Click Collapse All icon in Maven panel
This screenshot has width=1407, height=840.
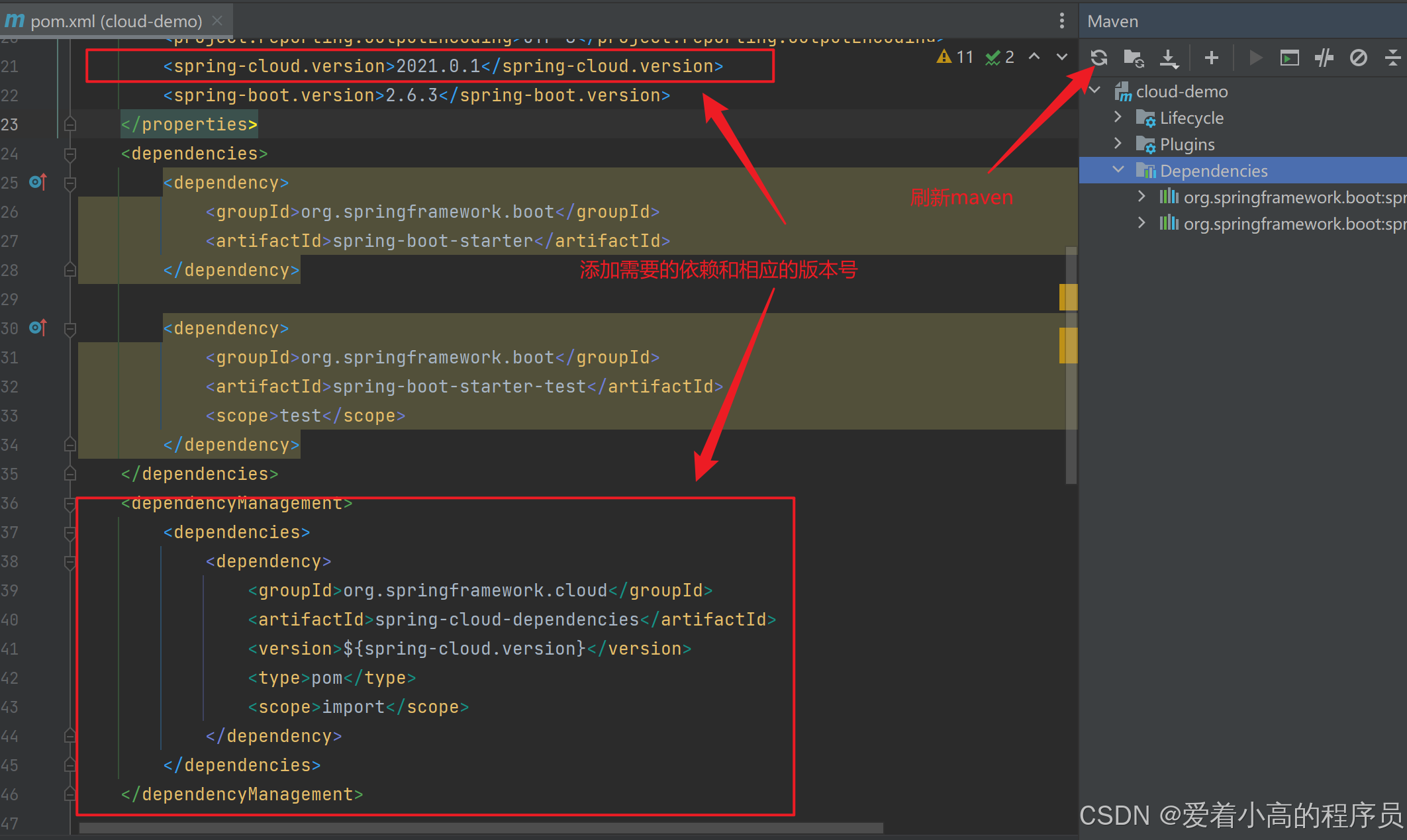[1392, 58]
